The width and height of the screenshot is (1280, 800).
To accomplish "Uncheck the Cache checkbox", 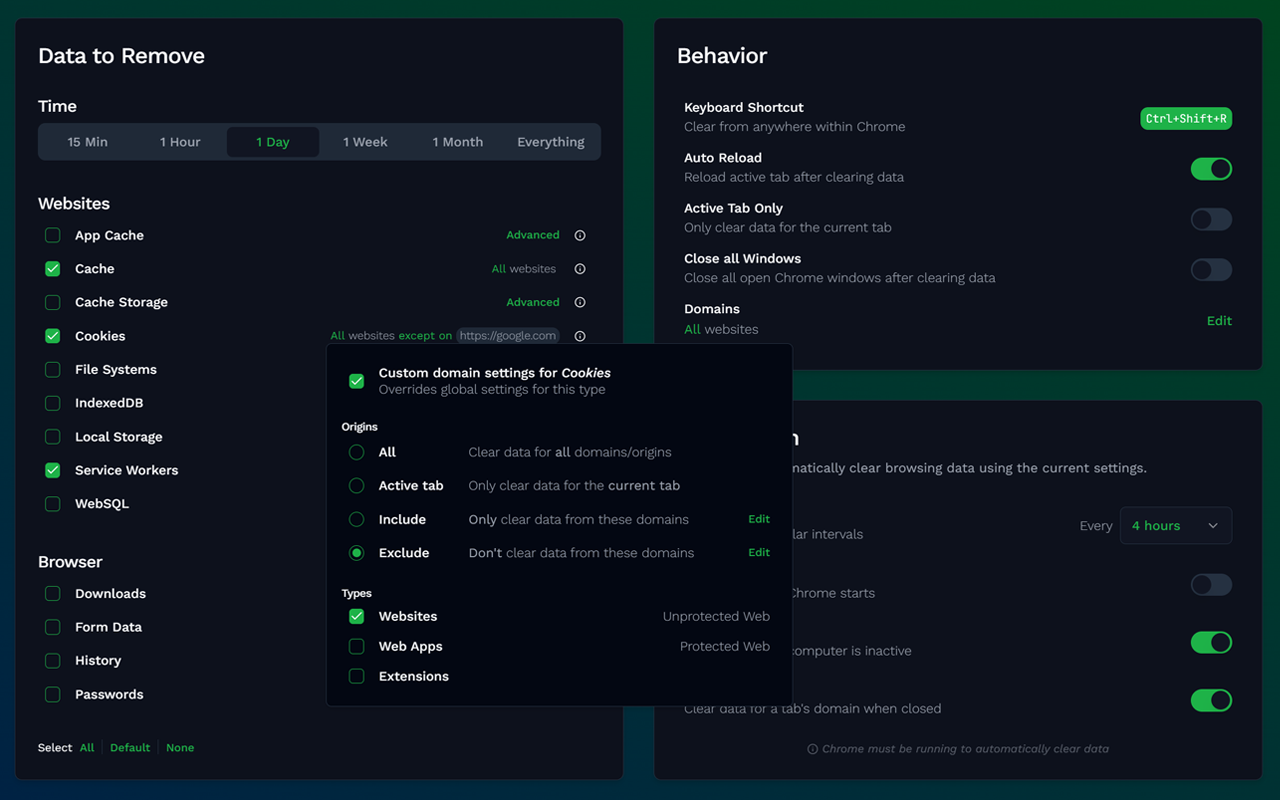I will [x=53, y=269].
